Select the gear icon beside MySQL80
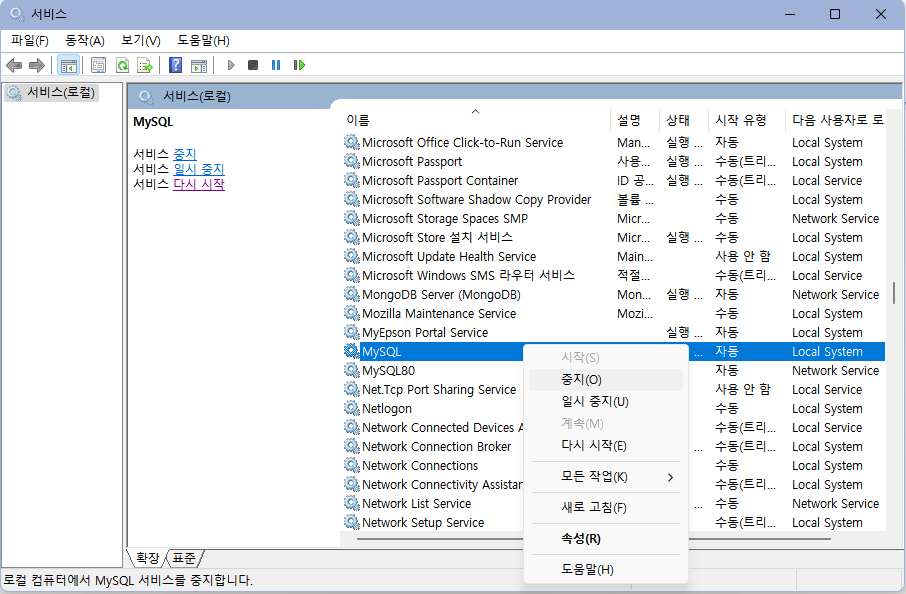The height and width of the screenshot is (594, 906). click(x=351, y=370)
